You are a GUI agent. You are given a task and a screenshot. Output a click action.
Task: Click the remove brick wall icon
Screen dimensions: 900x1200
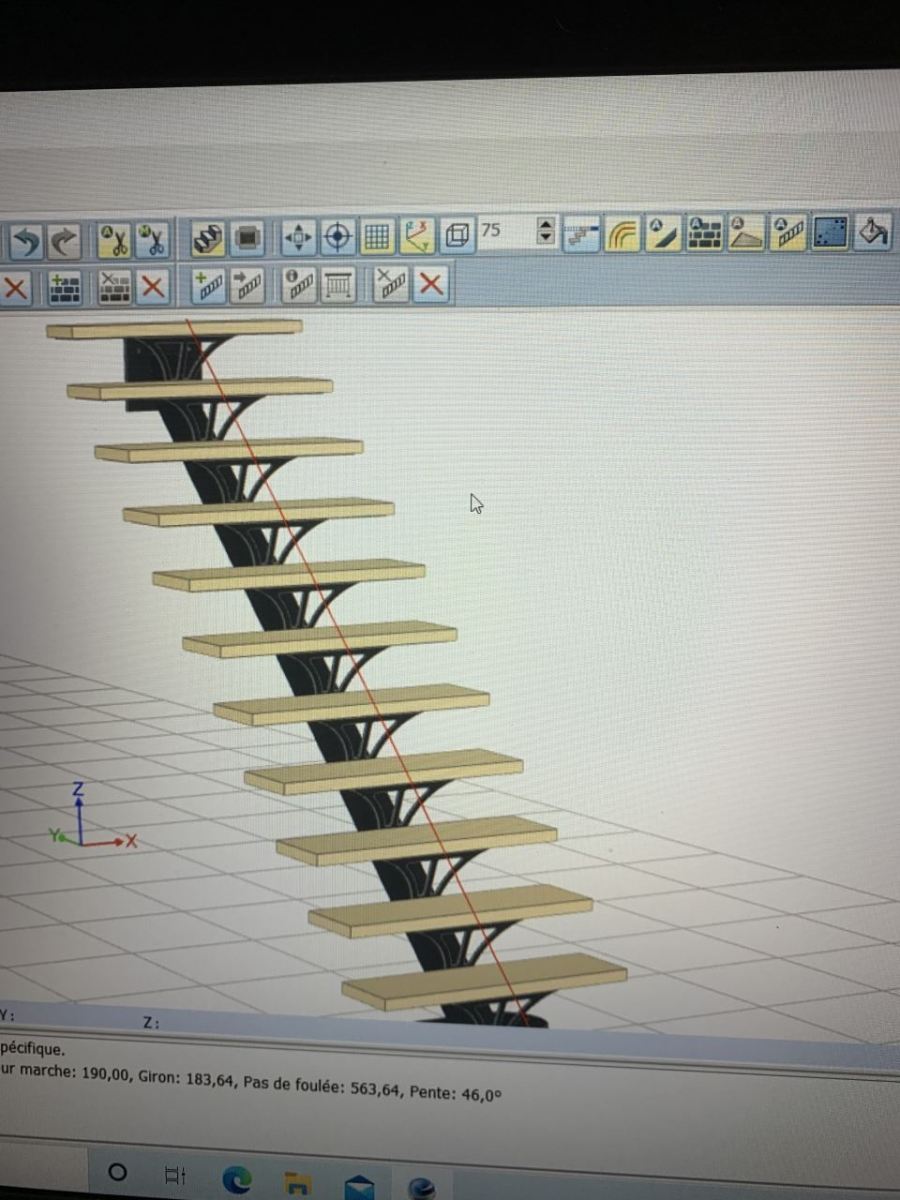(x=113, y=288)
